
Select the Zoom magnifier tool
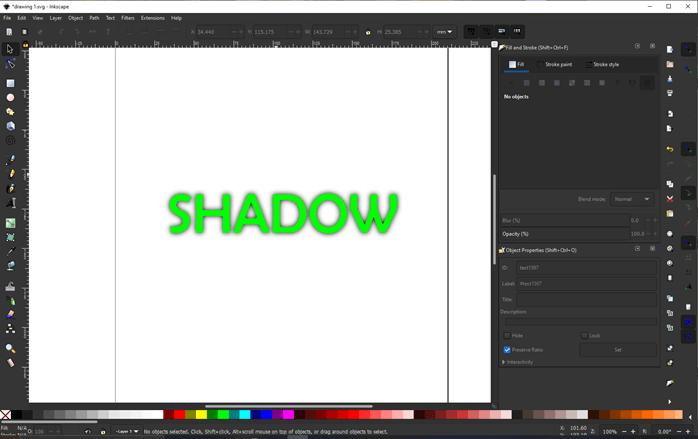pyautogui.click(x=10, y=348)
